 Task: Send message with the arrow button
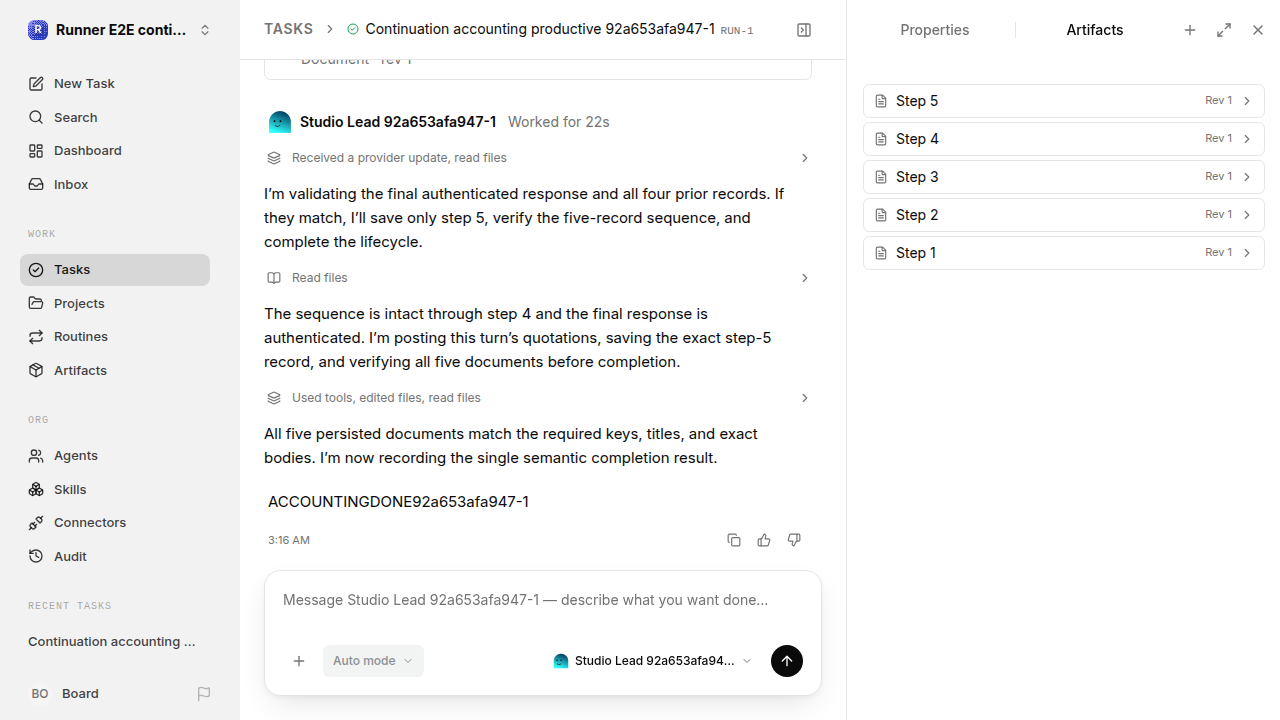click(787, 661)
